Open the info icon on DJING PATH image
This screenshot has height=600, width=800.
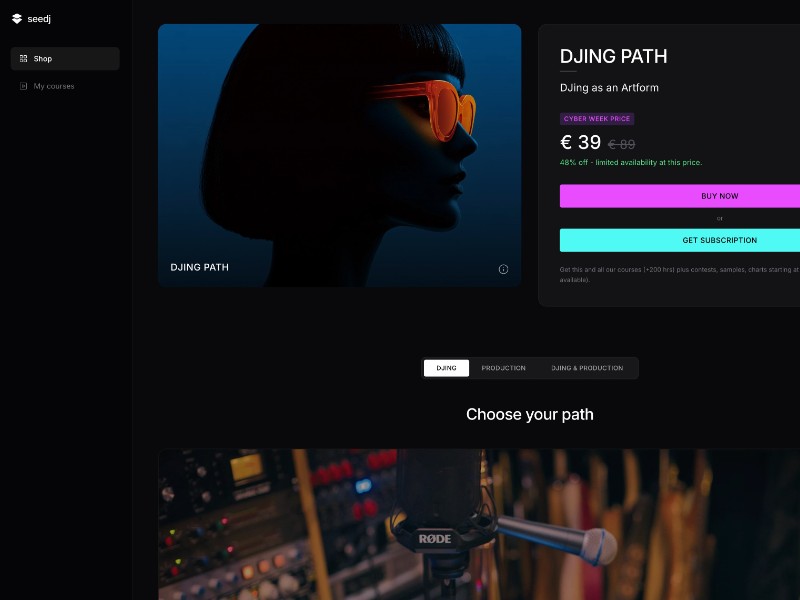(x=503, y=267)
